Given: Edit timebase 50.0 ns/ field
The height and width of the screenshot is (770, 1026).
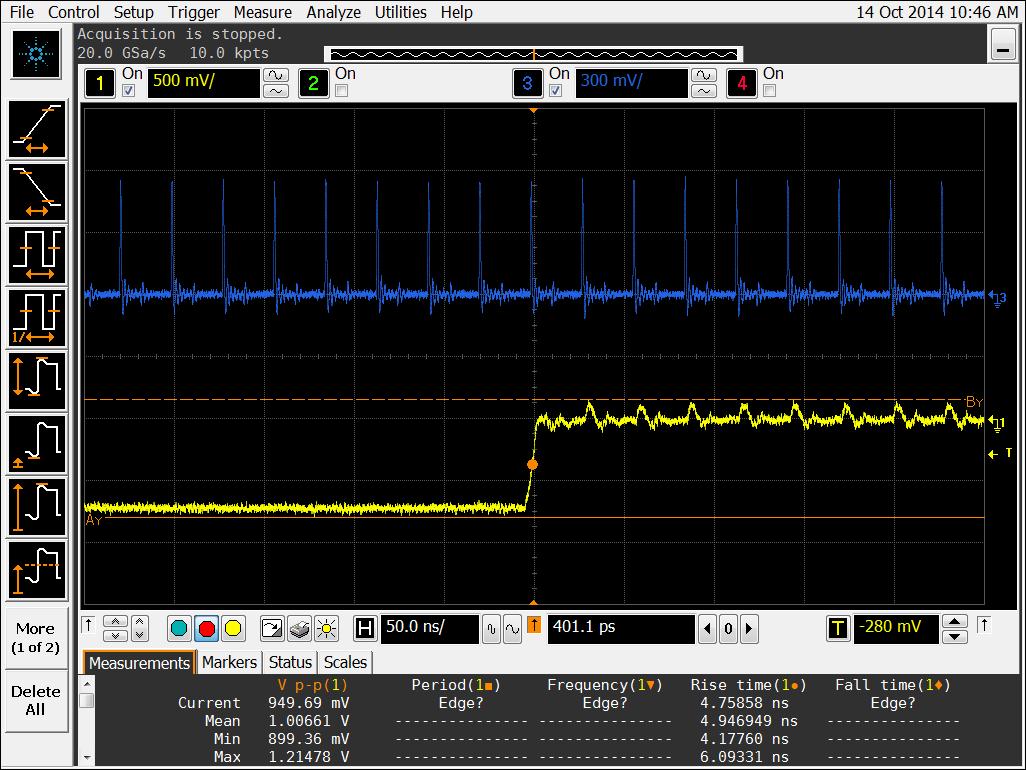Looking at the screenshot, I should pos(430,629).
